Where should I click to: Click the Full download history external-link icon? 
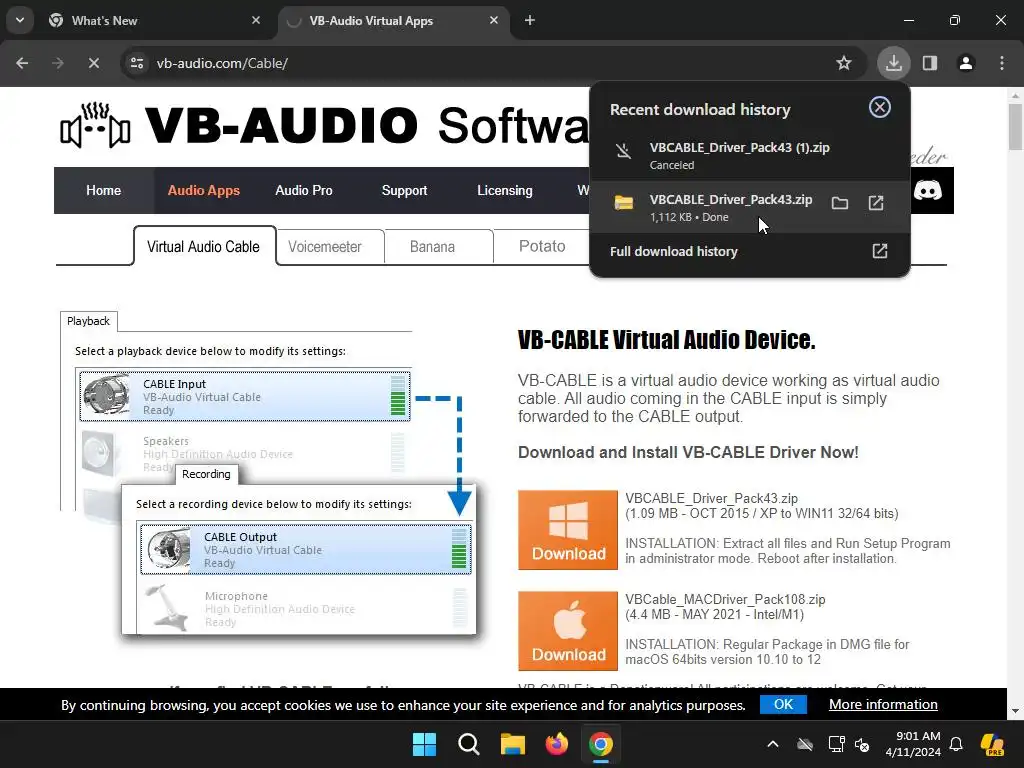(x=880, y=251)
